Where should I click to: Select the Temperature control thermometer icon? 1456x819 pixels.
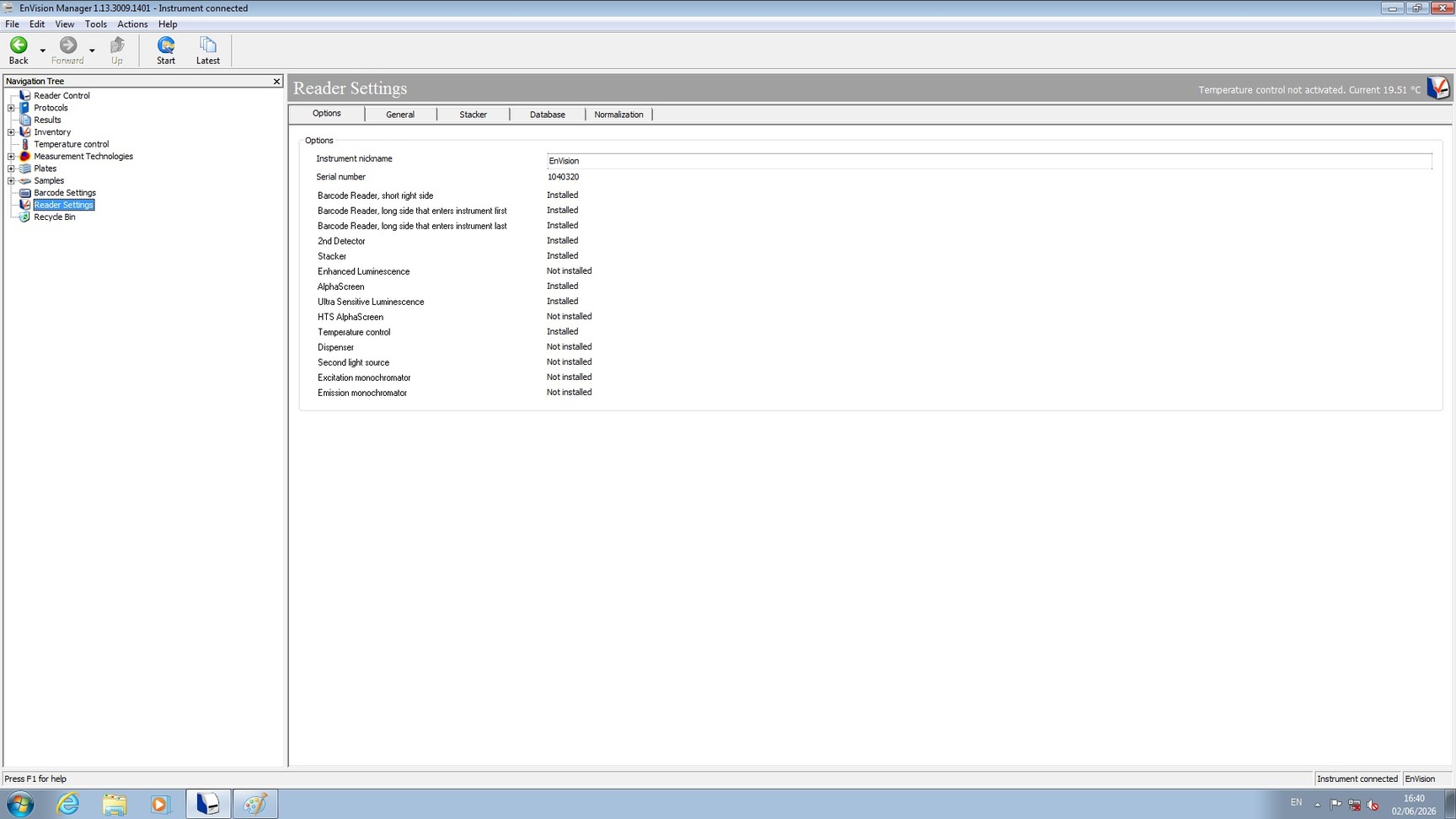coord(24,144)
